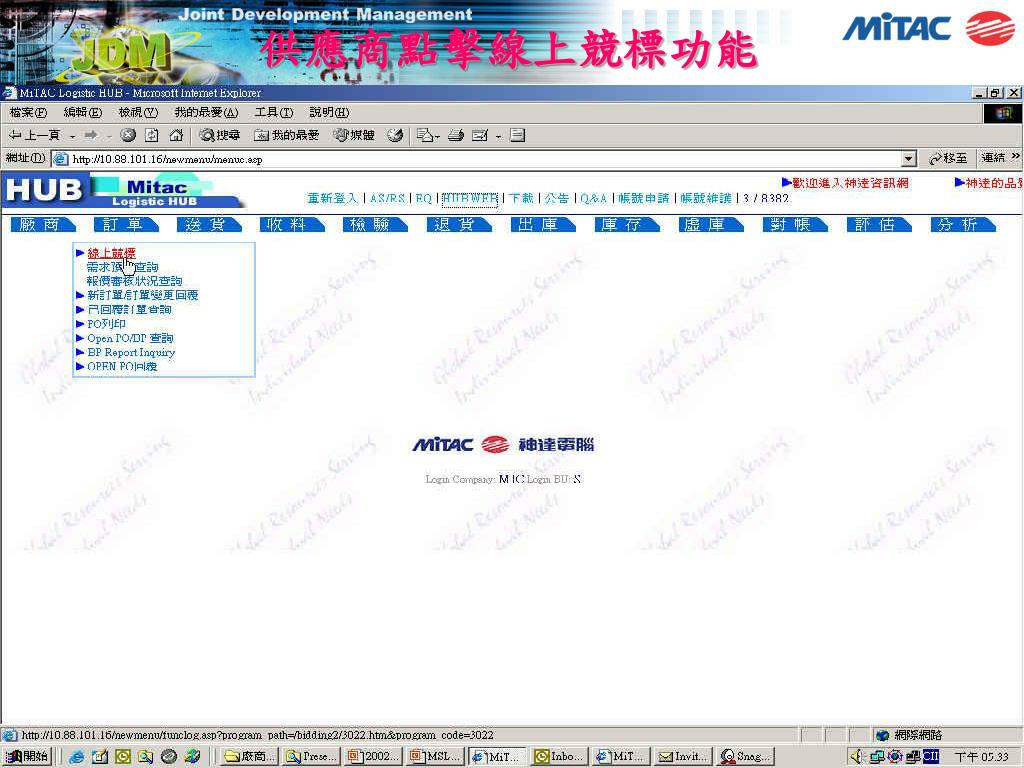Click the Edit page toolbar icon
Image resolution: width=1024 pixels, height=768 pixels.
[480, 135]
